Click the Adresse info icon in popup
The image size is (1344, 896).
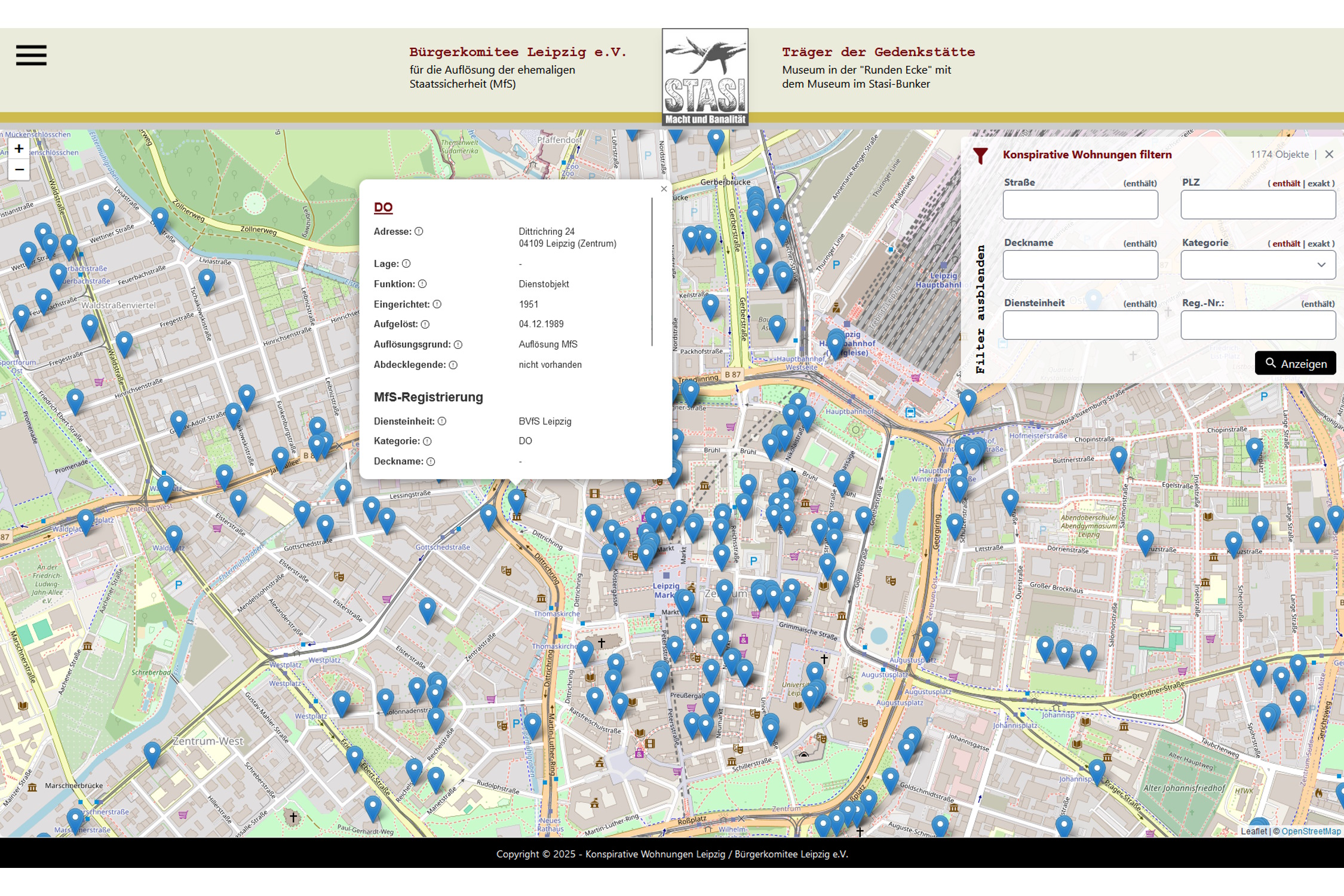[419, 232]
